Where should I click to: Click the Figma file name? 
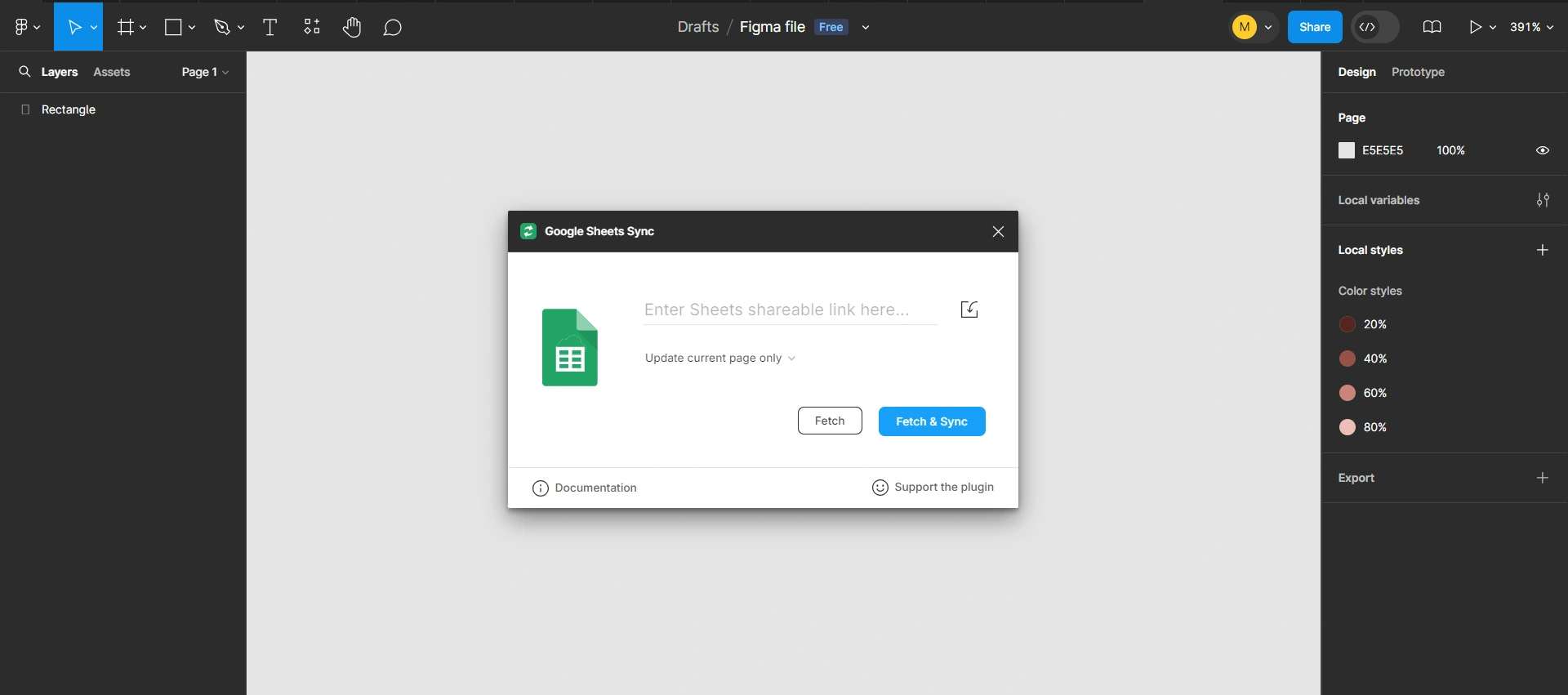pos(773,27)
